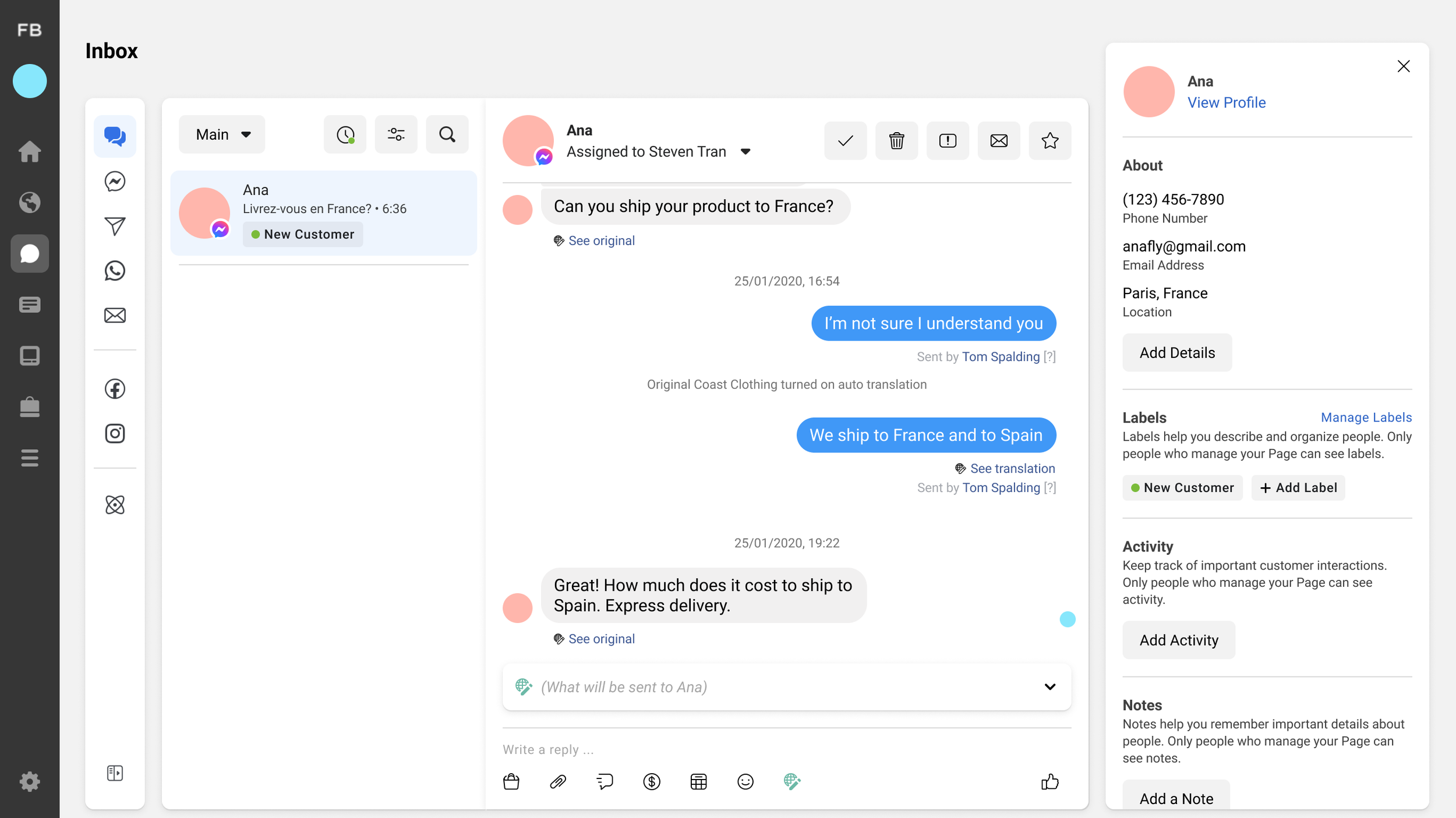Expand the translation preview chevron
Viewport: 1456px width, 818px height.
tap(1049, 687)
